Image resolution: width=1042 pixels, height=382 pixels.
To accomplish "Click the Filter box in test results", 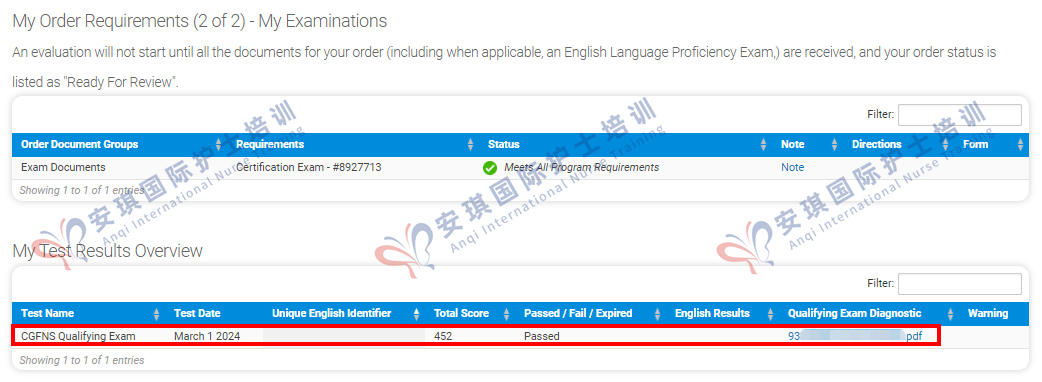I will pos(960,284).
